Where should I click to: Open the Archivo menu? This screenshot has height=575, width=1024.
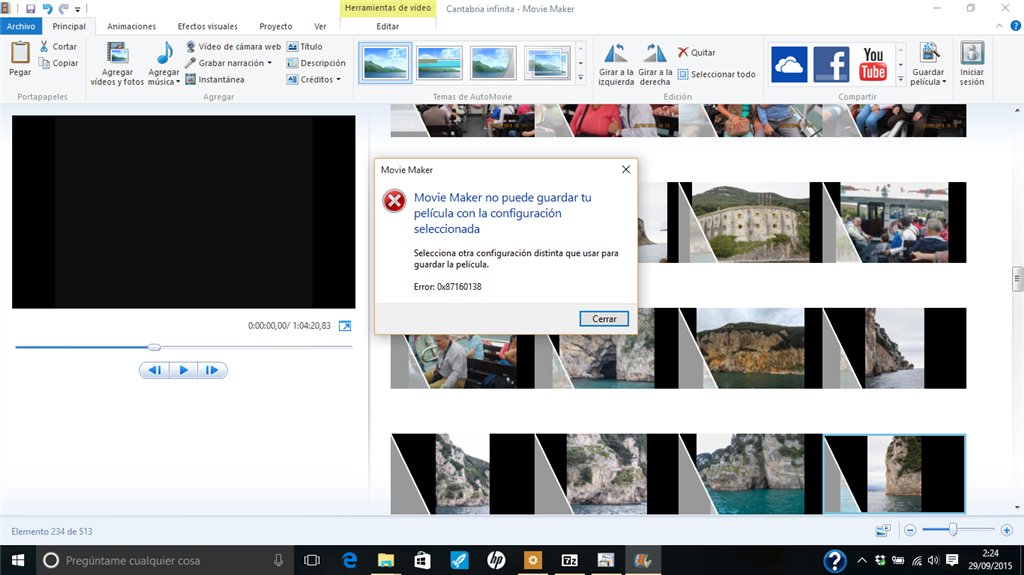[x=21, y=26]
